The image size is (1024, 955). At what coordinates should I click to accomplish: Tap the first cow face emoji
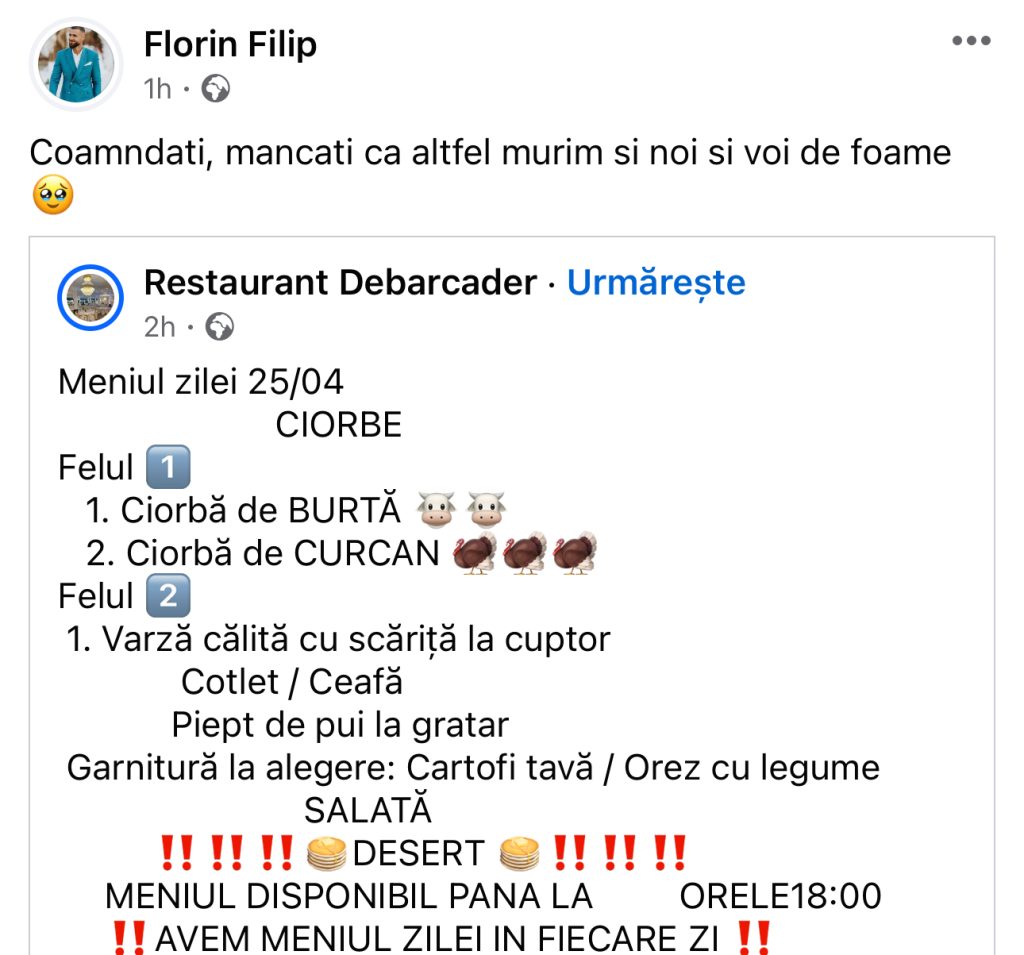(436, 510)
